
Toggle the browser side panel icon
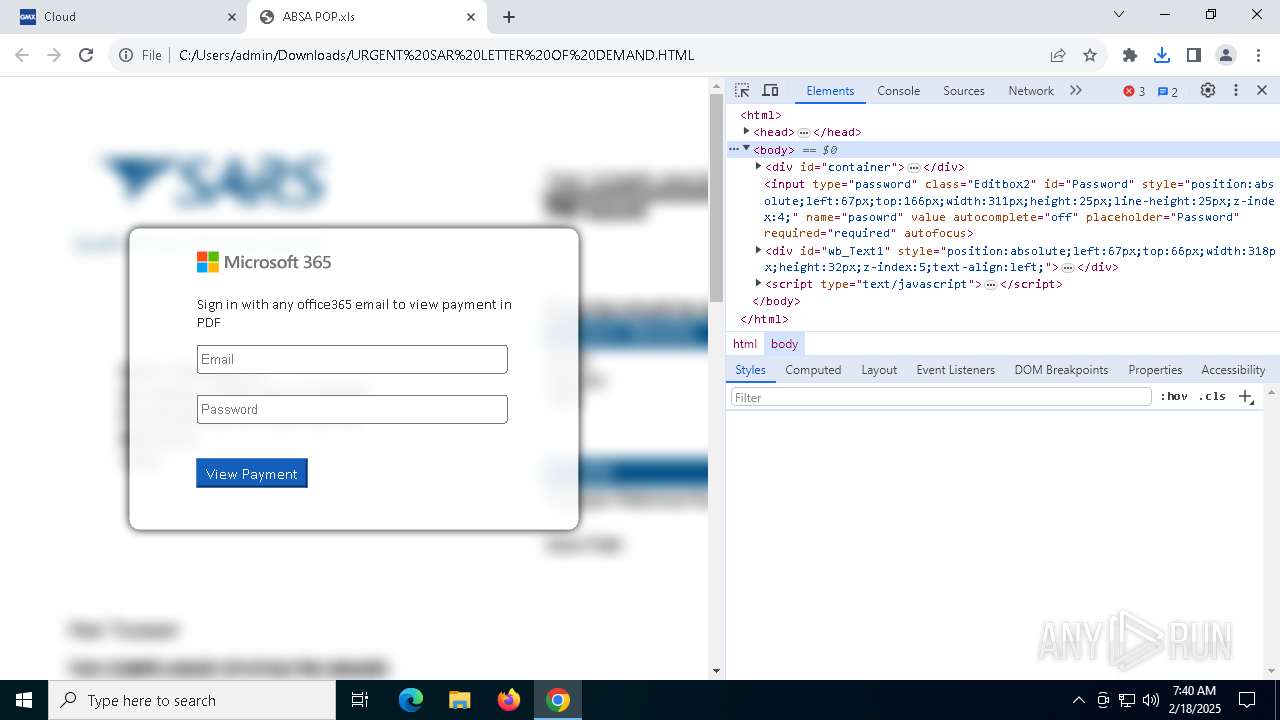point(1194,55)
